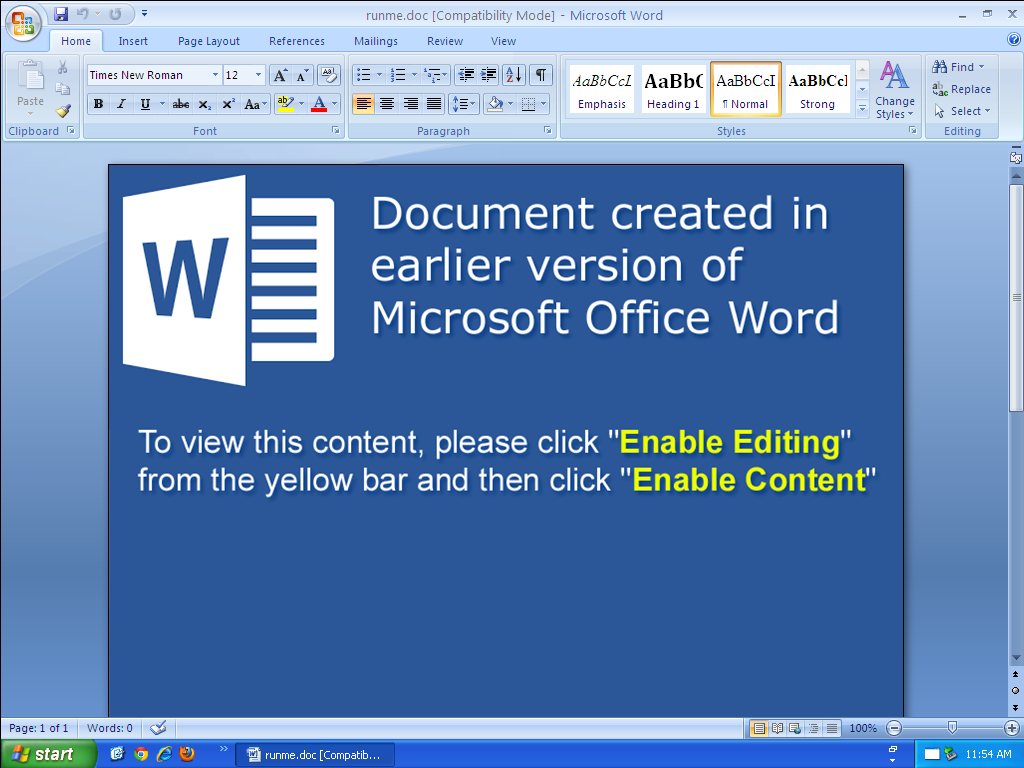Switch to the References tab

click(x=296, y=41)
